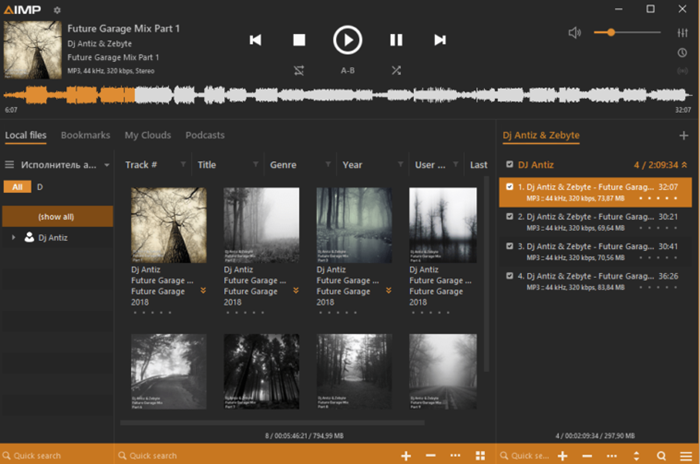Image resolution: width=700 pixels, height=464 pixels.
Task: Open the sleep timer clock icon
Action: pos(682,53)
